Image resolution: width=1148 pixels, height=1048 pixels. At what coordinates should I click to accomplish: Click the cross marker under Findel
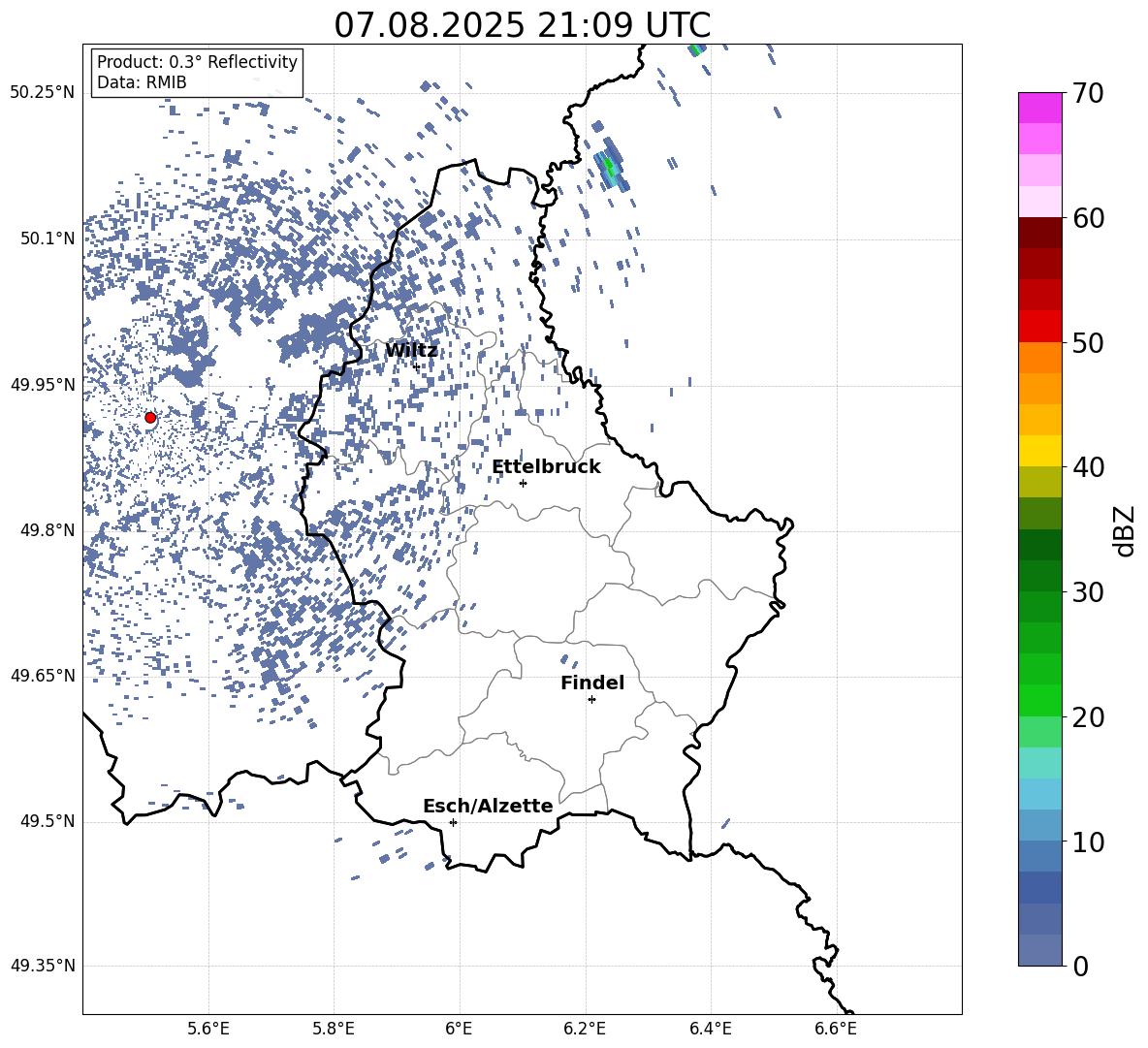pyautogui.click(x=591, y=700)
